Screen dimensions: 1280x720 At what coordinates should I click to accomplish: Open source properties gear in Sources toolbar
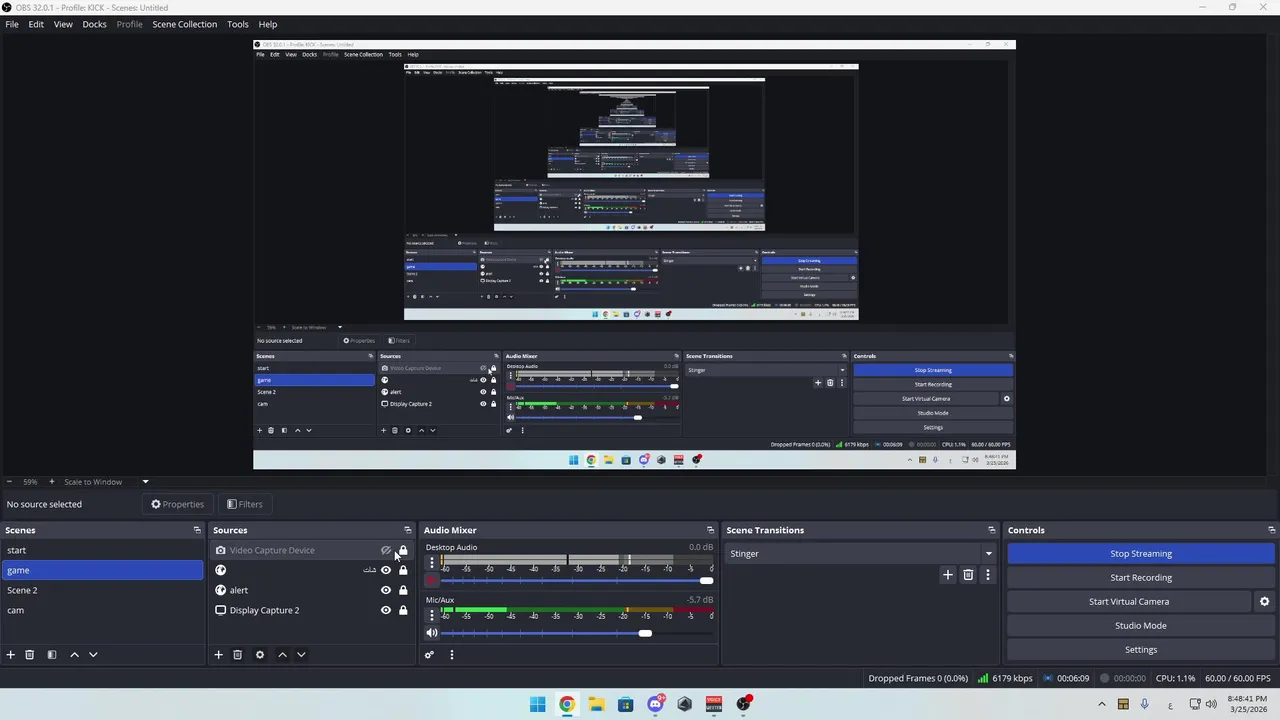260,655
